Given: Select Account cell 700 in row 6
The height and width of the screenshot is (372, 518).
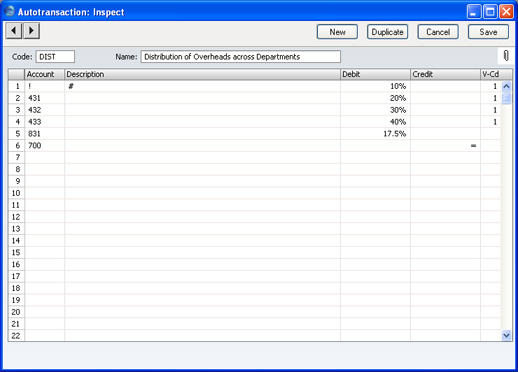Looking at the screenshot, I should tap(44, 146).
